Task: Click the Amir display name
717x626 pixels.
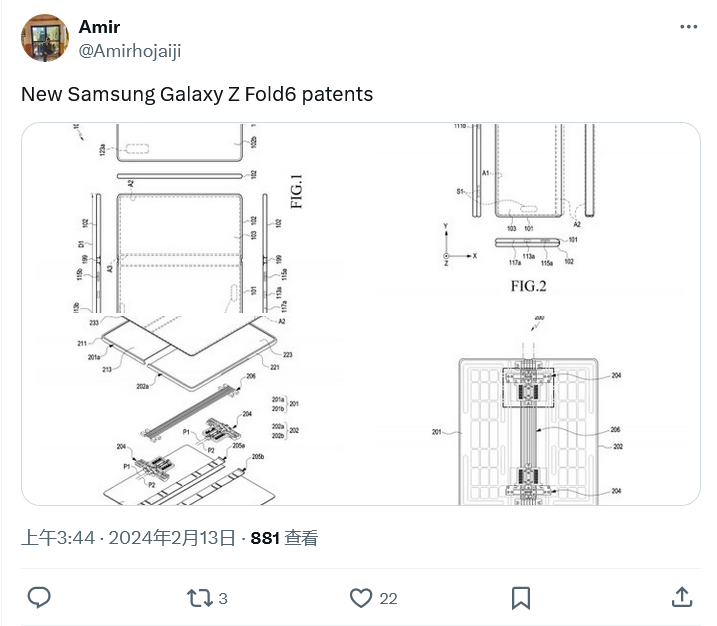Action: [99, 27]
